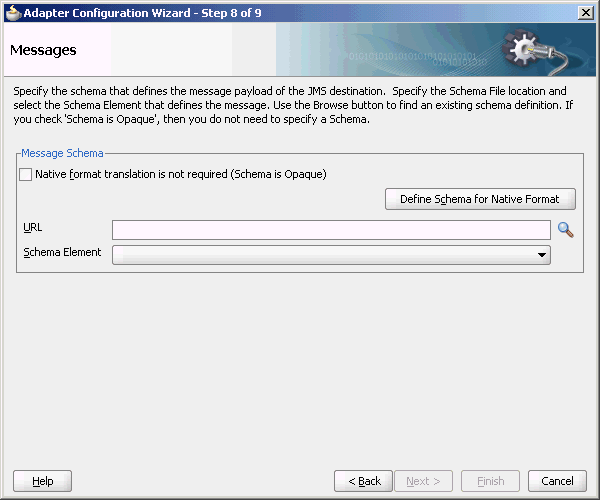Click the wizard icon in the title bar

(x=13, y=13)
